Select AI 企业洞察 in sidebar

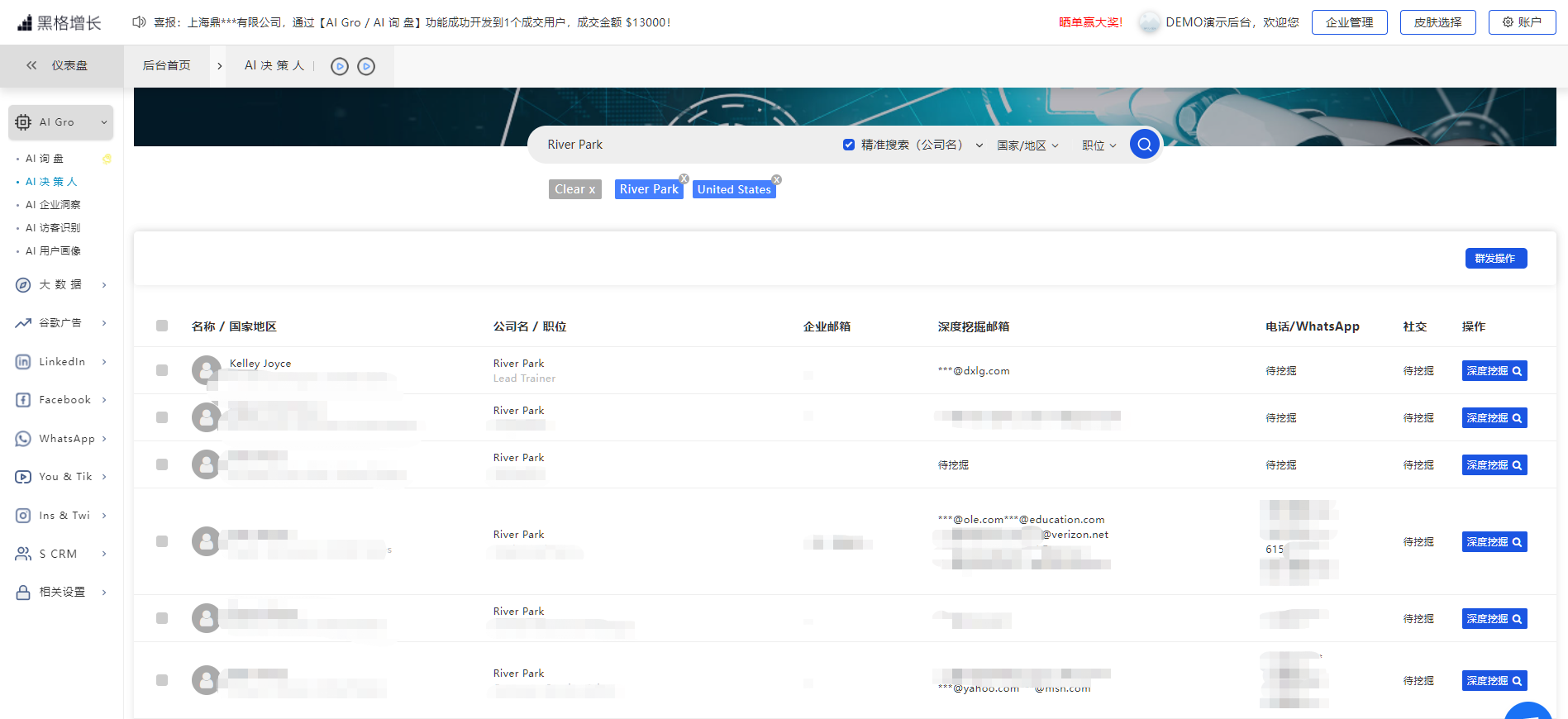53,205
